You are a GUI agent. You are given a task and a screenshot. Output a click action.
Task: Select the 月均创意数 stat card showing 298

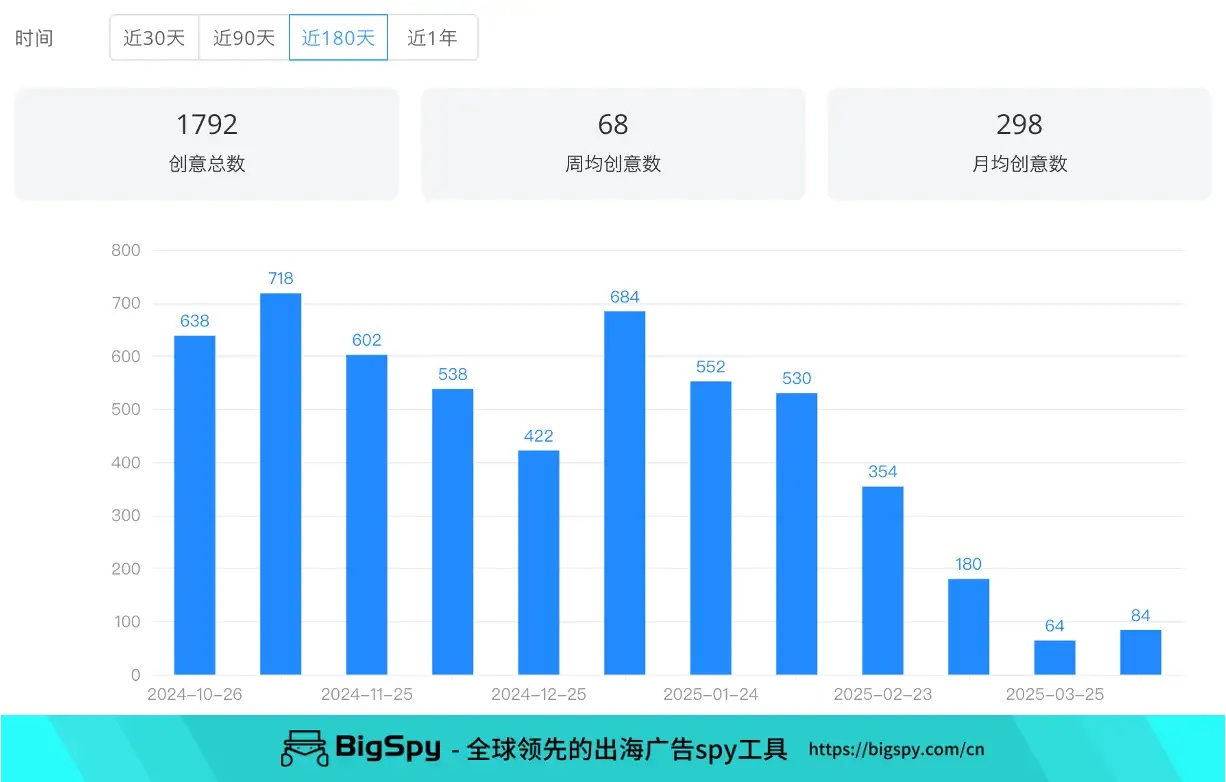tap(1019, 143)
